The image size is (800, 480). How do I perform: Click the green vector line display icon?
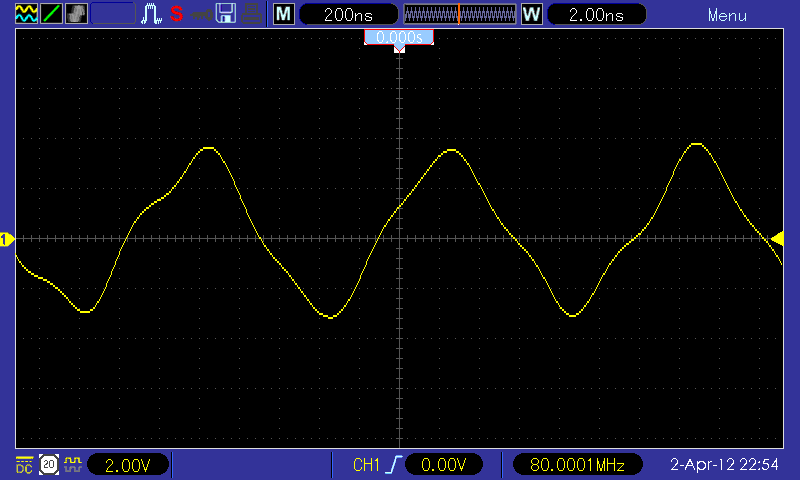pos(52,14)
